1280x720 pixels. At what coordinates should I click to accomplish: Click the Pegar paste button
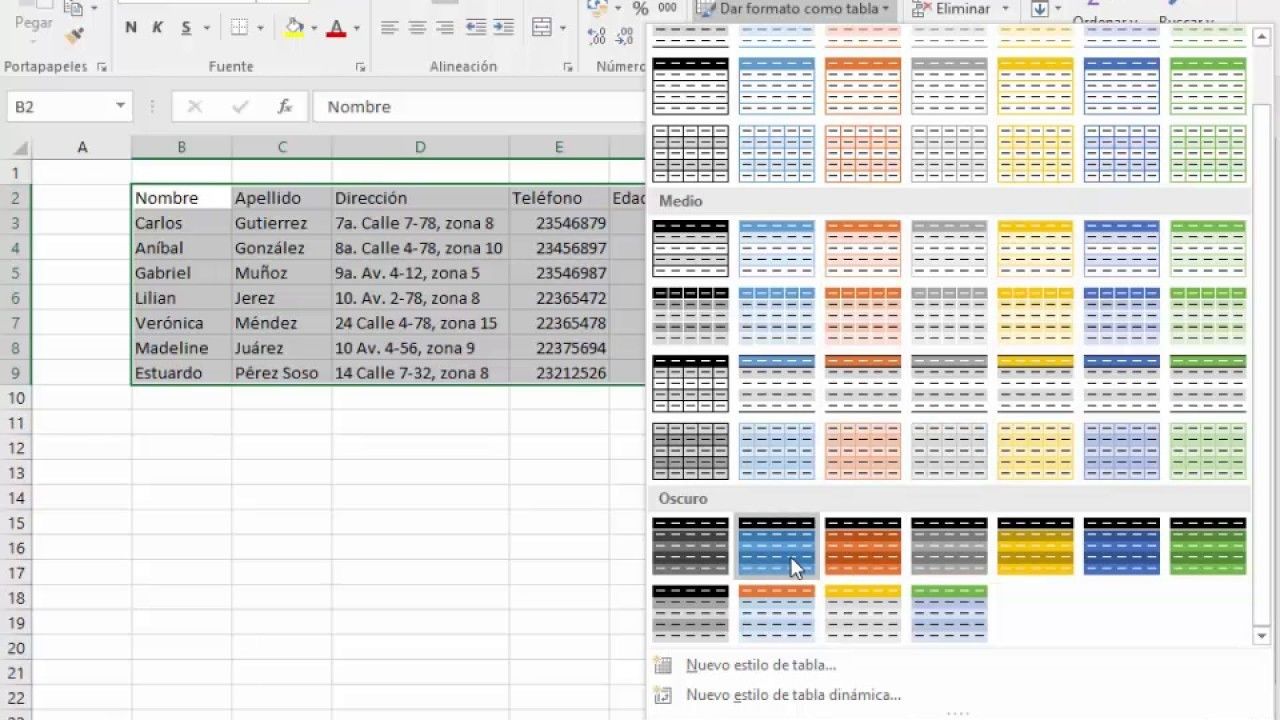point(33,23)
